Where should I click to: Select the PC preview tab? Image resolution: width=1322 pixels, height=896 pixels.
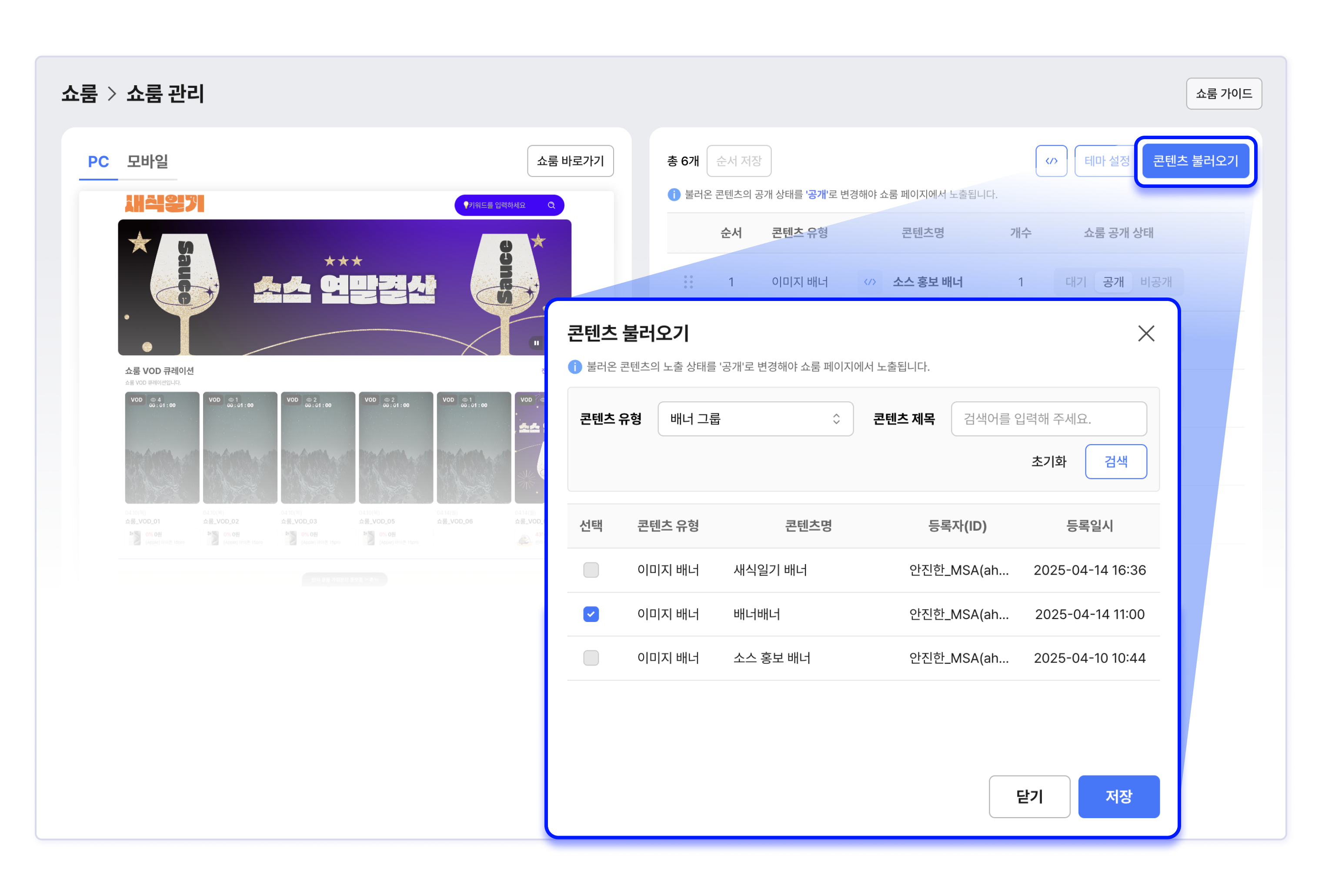pyautogui.click(x=98, y=161)
